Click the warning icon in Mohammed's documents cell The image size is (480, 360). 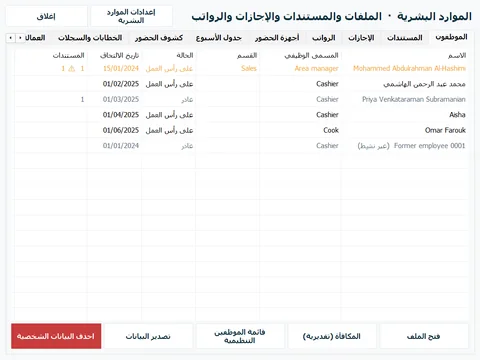pyautogui.click(x=72, y=69)
